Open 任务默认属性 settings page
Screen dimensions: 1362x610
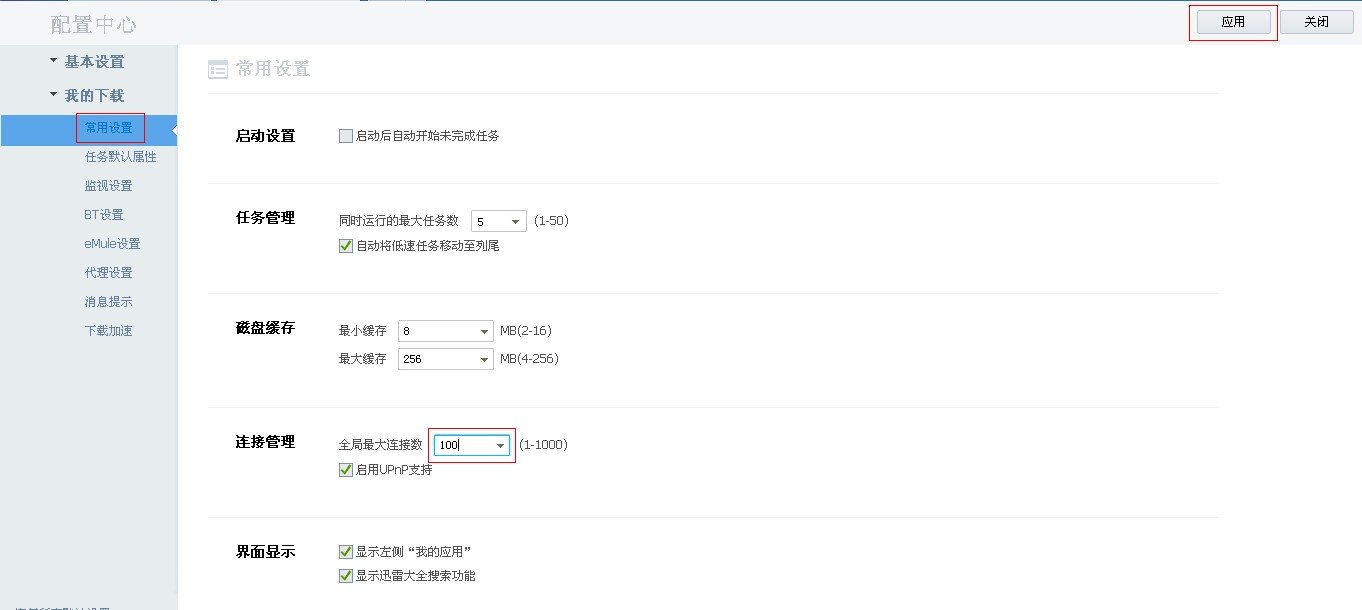(x=120, y=157)
